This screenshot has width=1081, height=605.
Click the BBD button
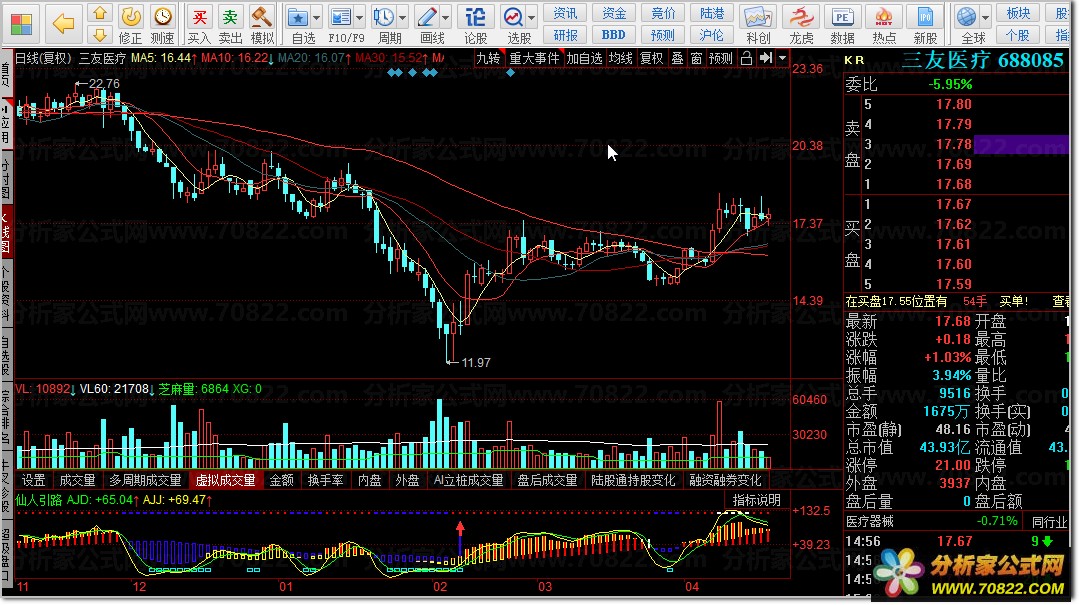614,34
